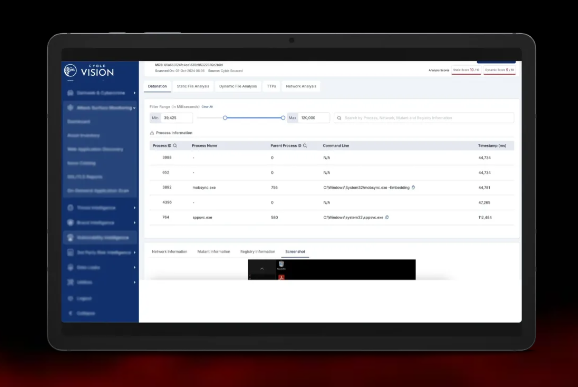Expand the Utilities menu arrow

tap(135, 282)
